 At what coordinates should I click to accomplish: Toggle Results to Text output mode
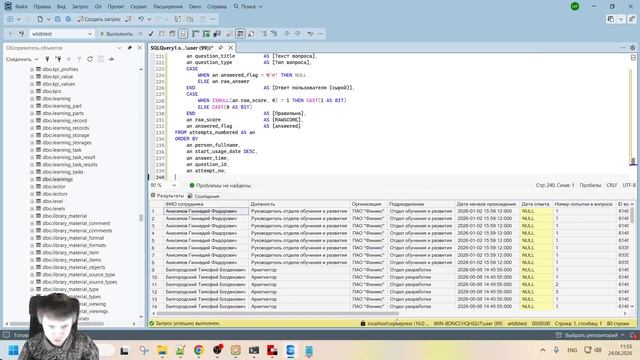[x=230, y=34]
